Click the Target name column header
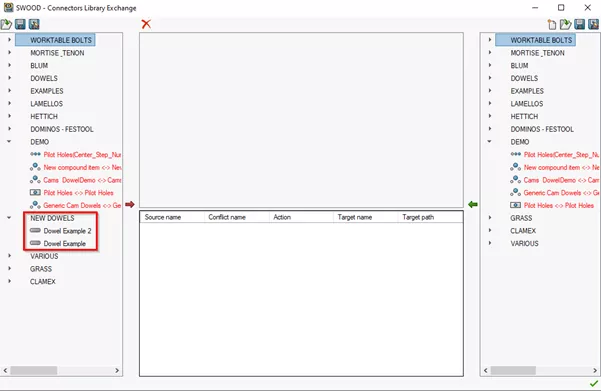The width and height of the screenshot is (601, 391). click(x=366, y=217)
